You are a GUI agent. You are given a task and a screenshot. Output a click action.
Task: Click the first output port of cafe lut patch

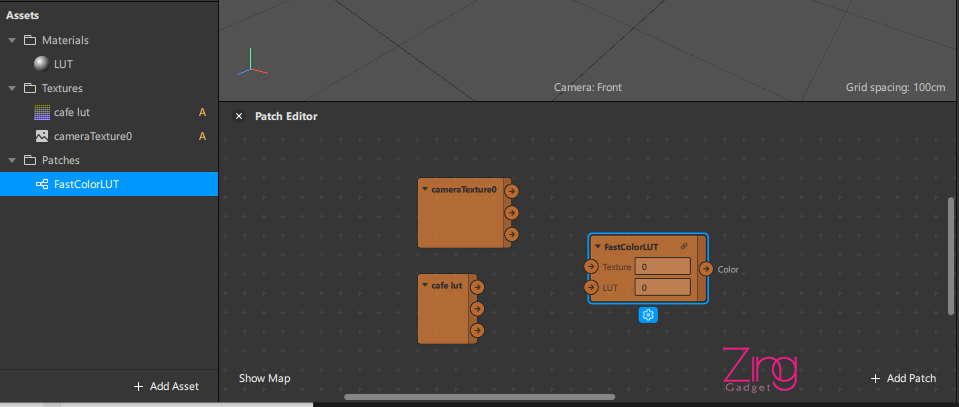477,287
